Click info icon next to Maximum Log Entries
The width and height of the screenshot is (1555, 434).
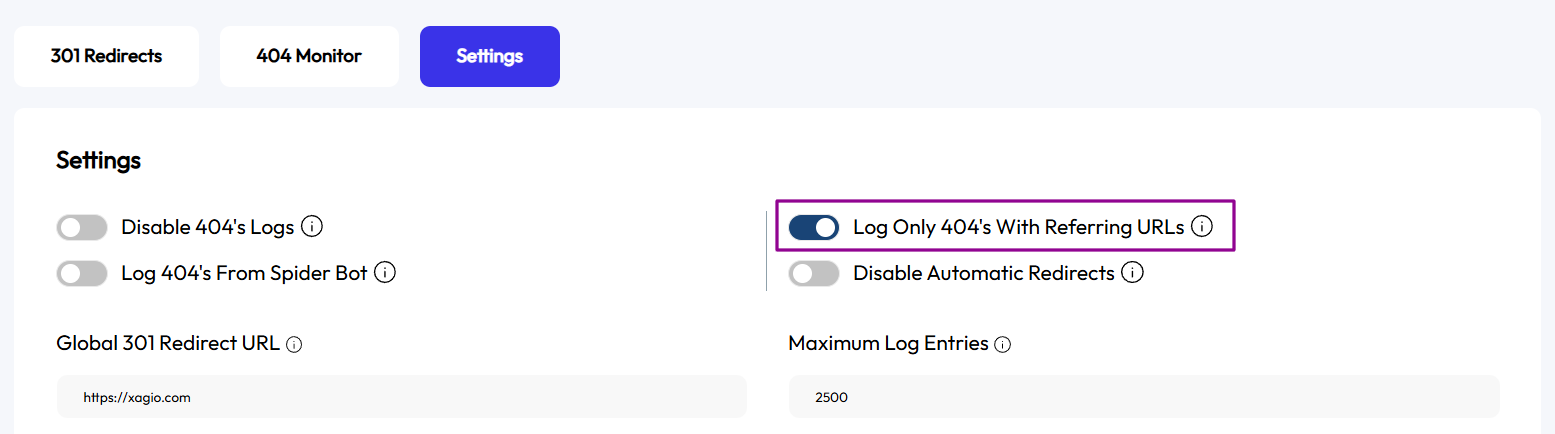1003,344
